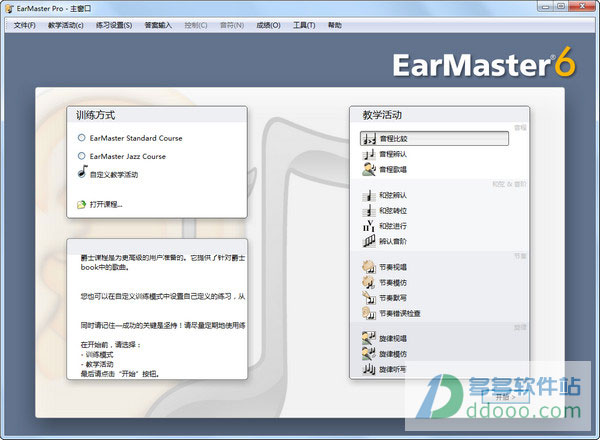Click the music note icon for 自定义教学活动
The width and height of the screenshot is (600, 440).
(82, 171)
